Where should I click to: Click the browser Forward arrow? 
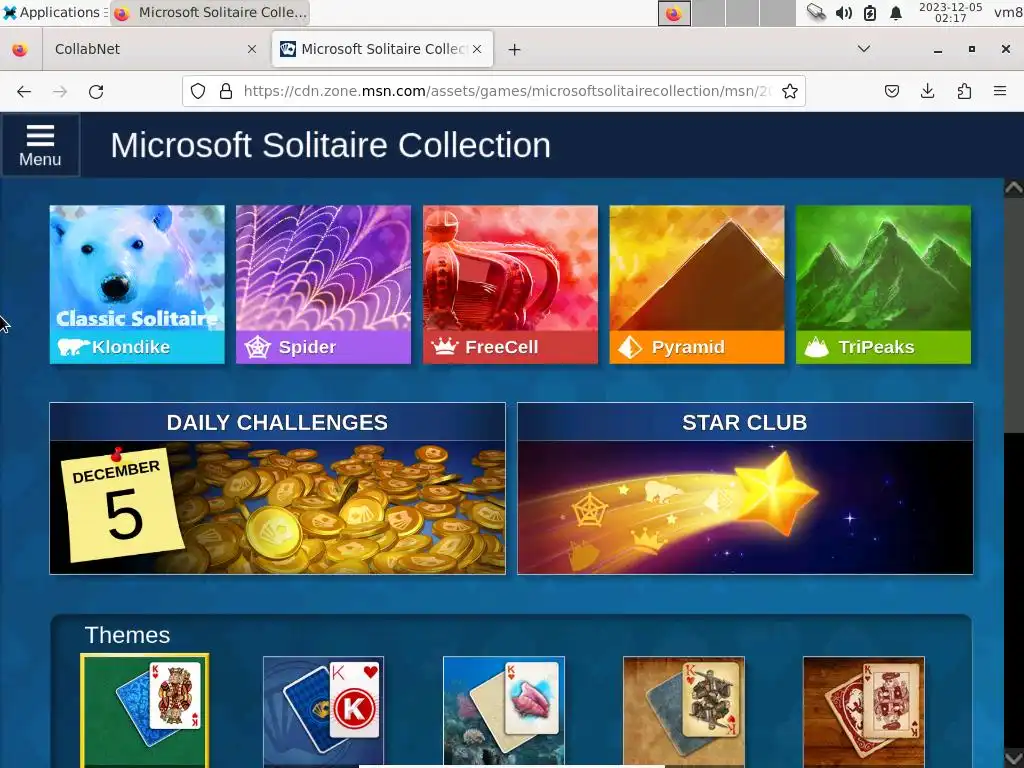click(x=60, y=91)
